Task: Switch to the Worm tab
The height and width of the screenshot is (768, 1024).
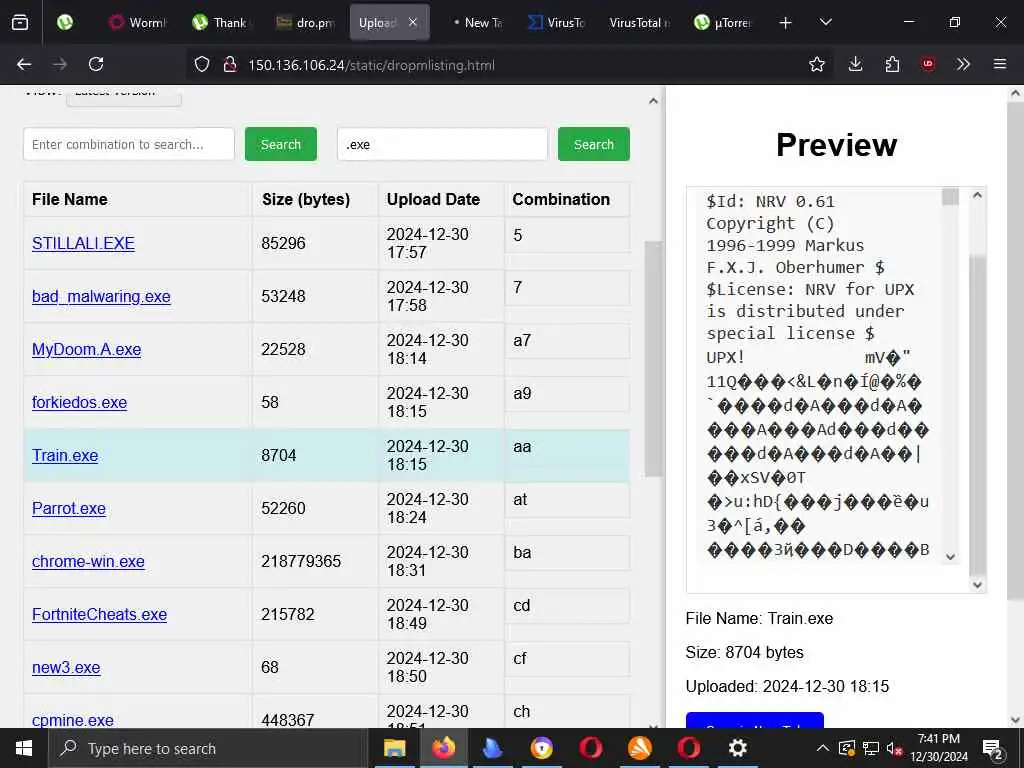Action: [138, 23]
